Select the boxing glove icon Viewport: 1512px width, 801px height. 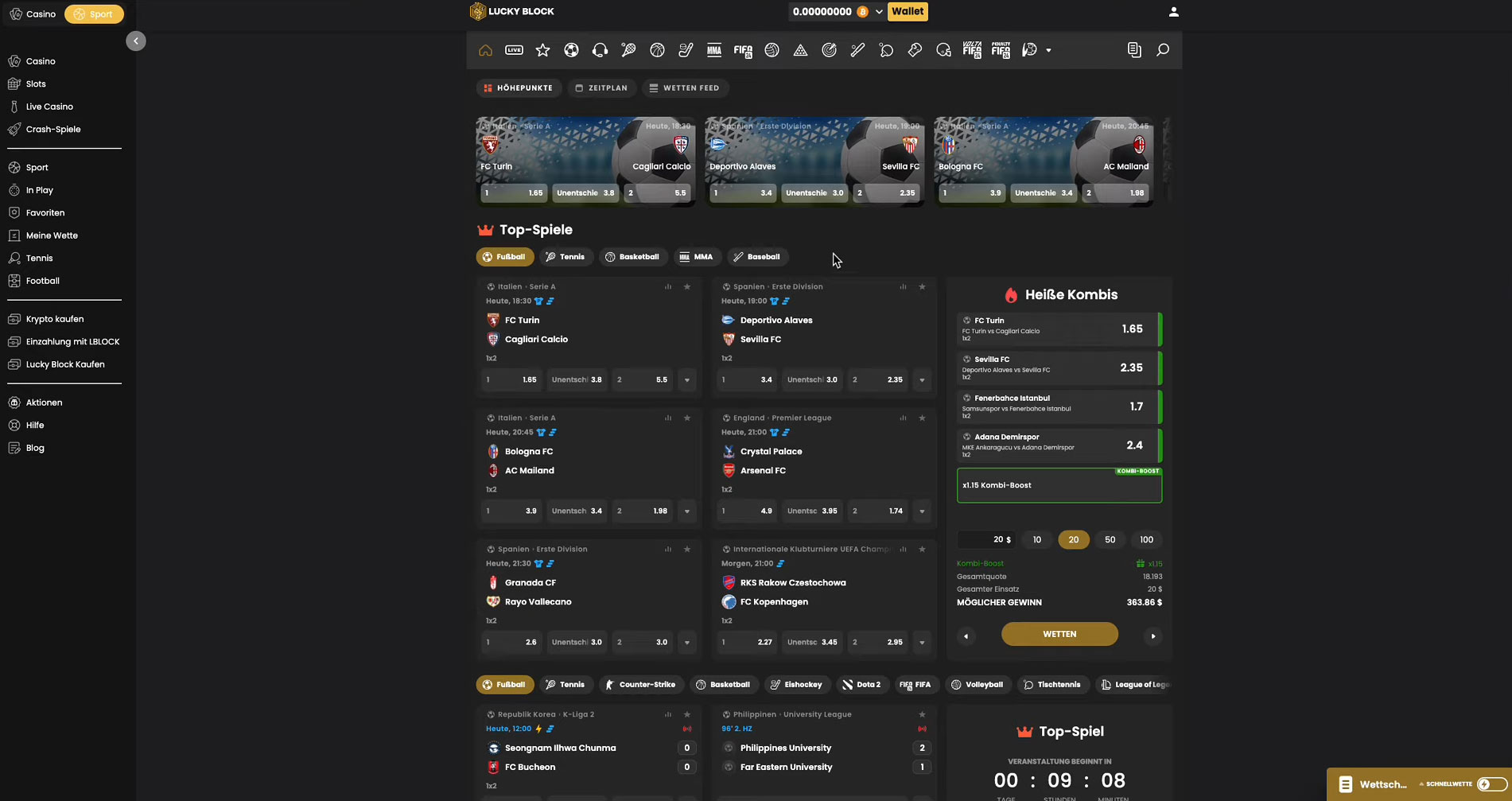(915, 50)
